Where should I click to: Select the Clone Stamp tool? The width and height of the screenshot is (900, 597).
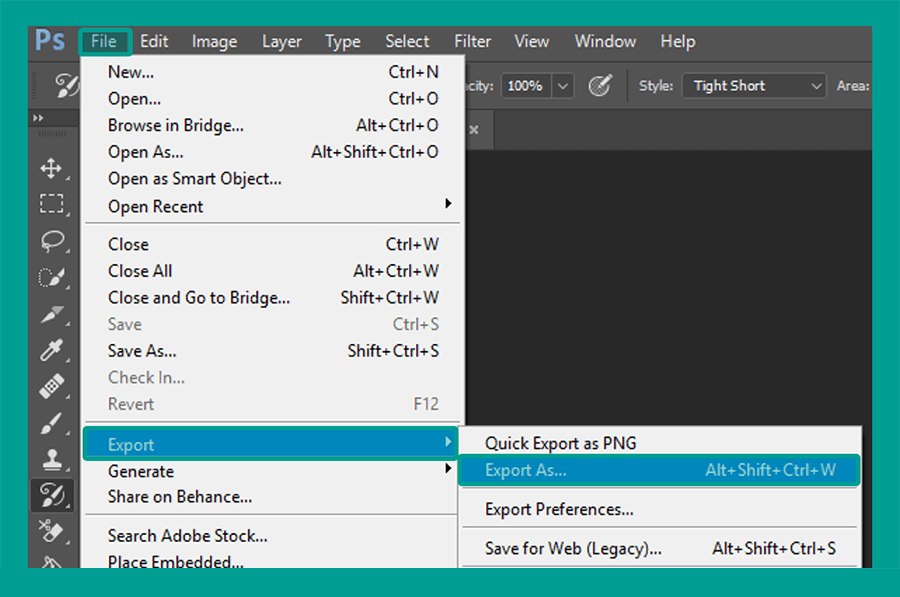(52, 459)
